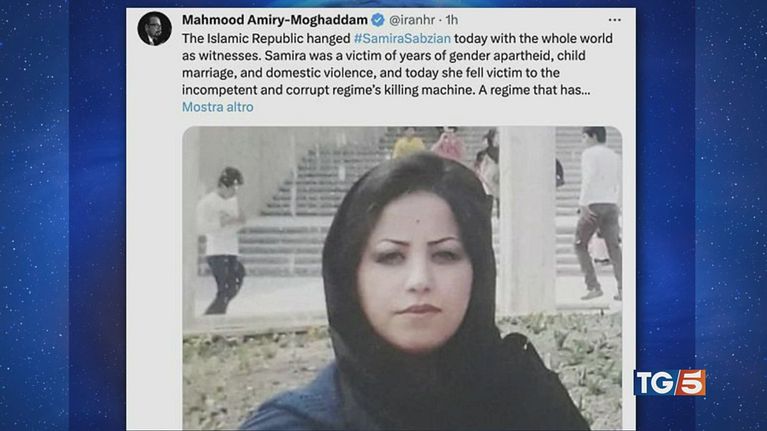
Task: Open Mahmood Amiry-Moghaddam's profile avatar
Action: coord(155,29)
